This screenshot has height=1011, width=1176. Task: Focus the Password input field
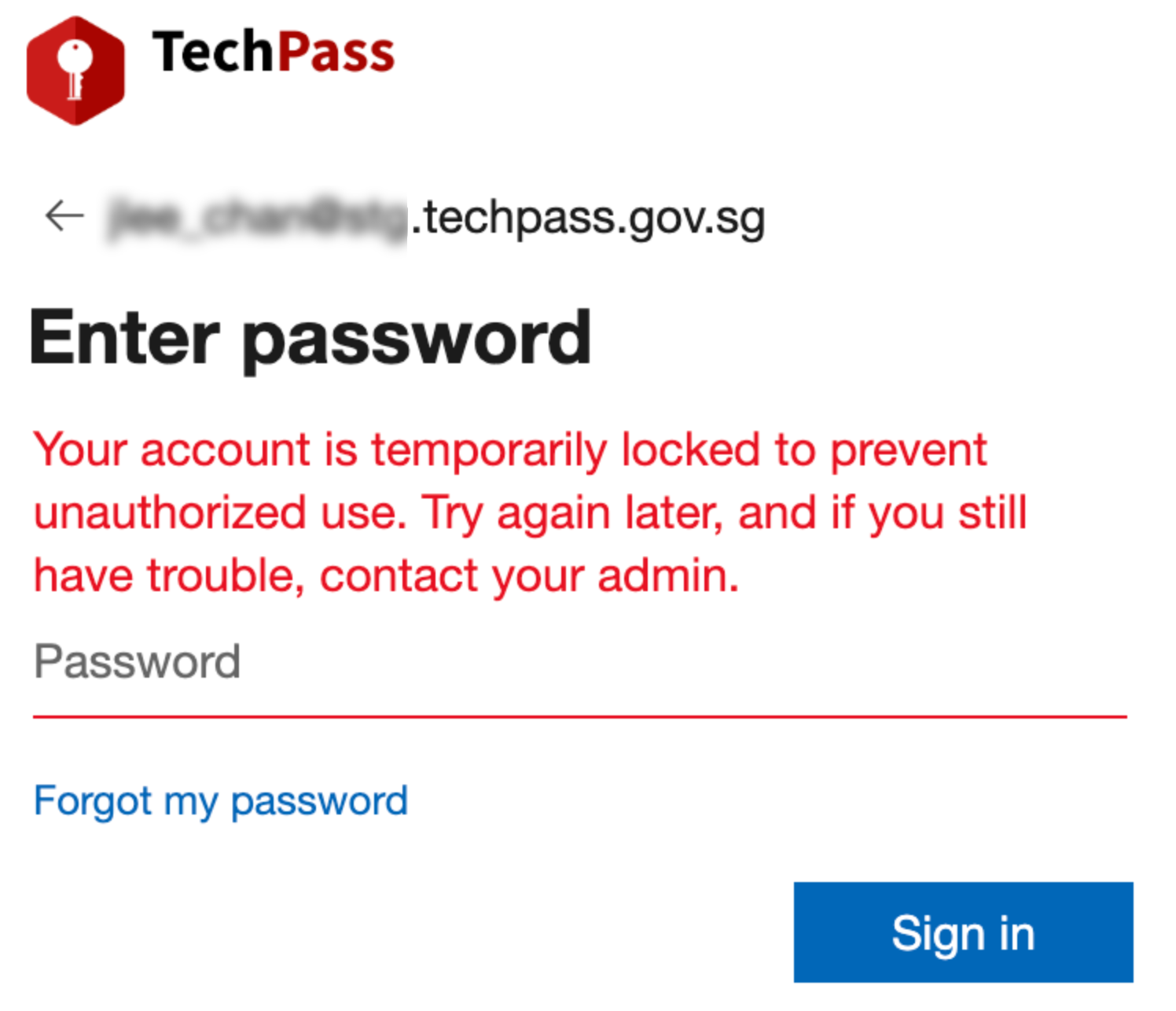(x=579, y=662)
